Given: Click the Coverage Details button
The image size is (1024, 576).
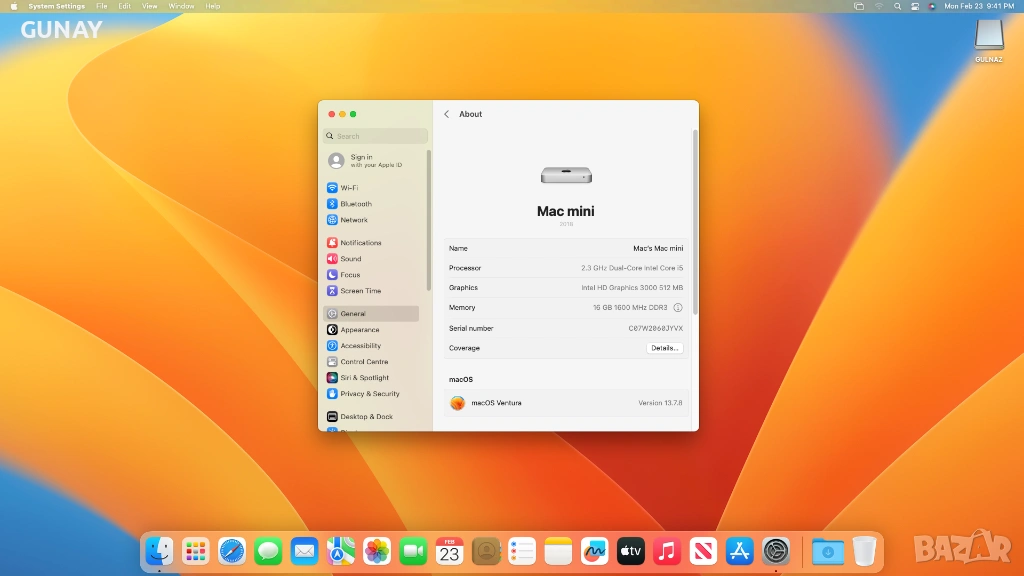Looking at the screenshot, I should click(664, 348).
